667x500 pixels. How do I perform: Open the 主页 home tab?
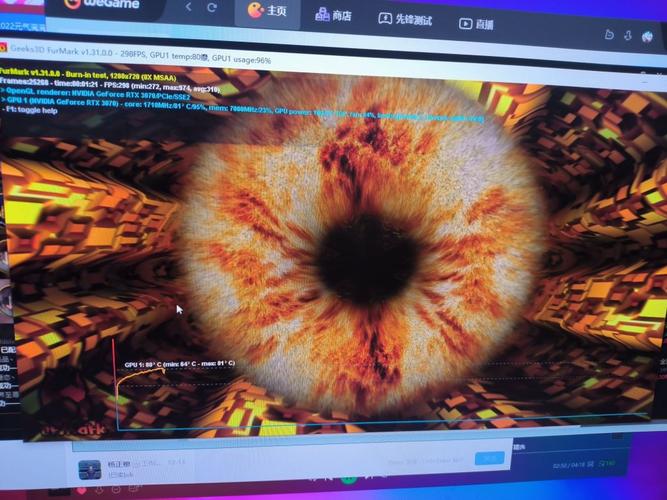tap(266, 12)
